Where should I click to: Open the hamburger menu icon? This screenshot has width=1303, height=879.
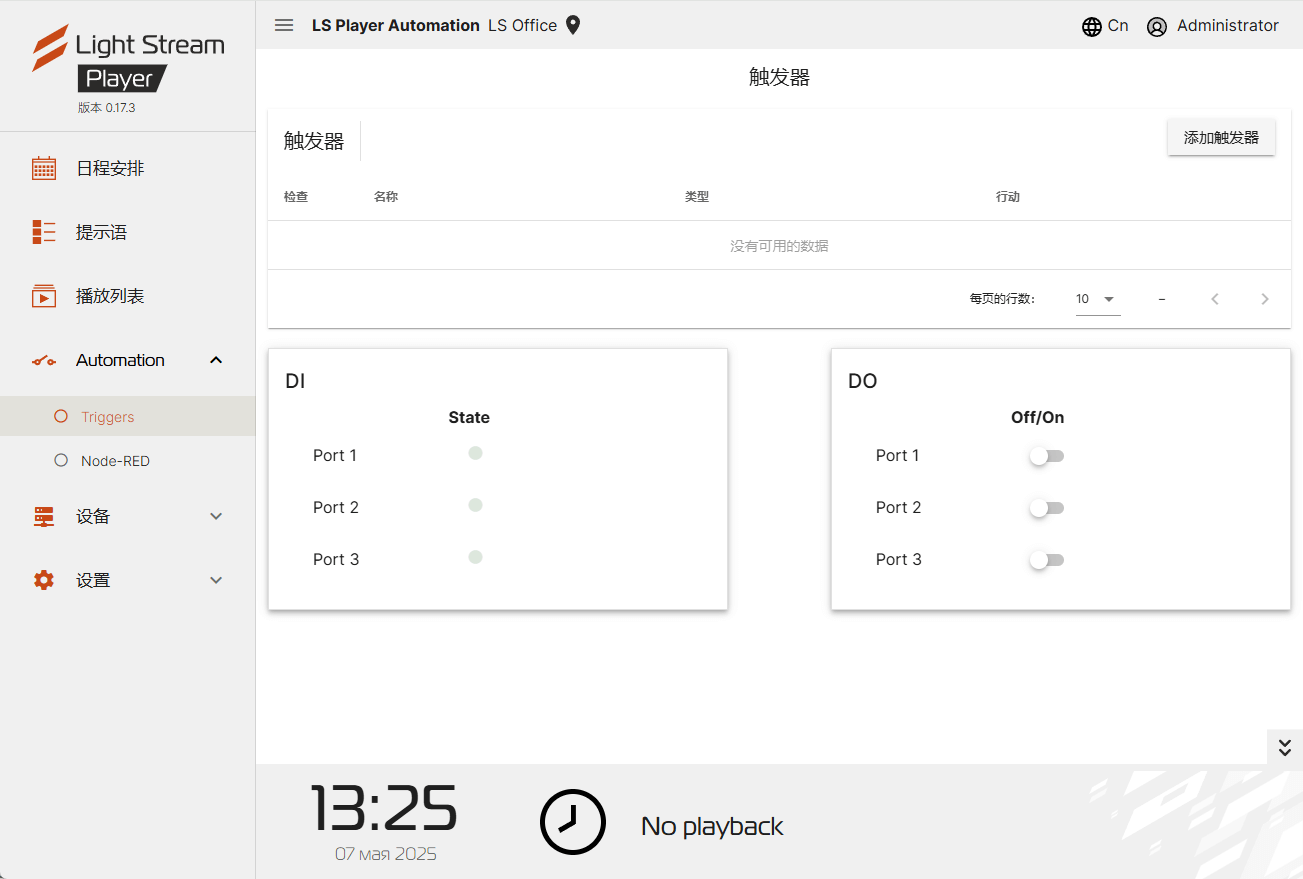coord(284,25)
